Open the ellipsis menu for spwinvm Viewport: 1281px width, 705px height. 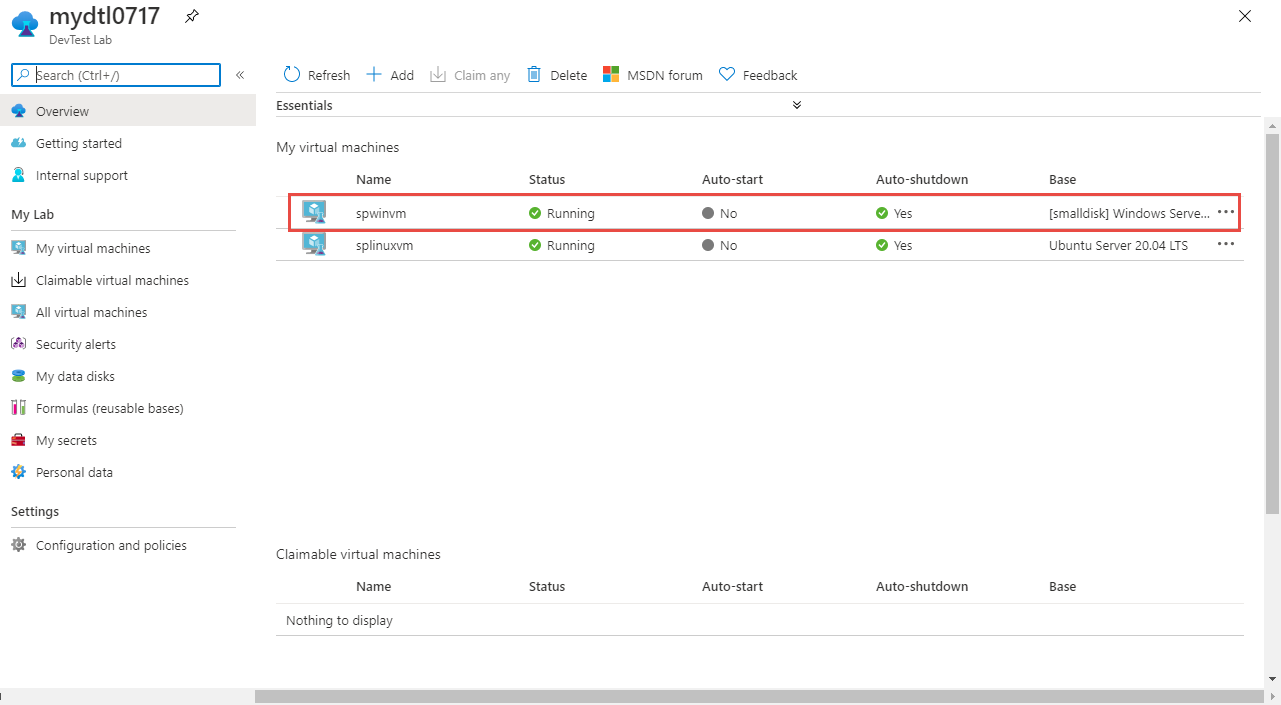tap(1225, 212)
